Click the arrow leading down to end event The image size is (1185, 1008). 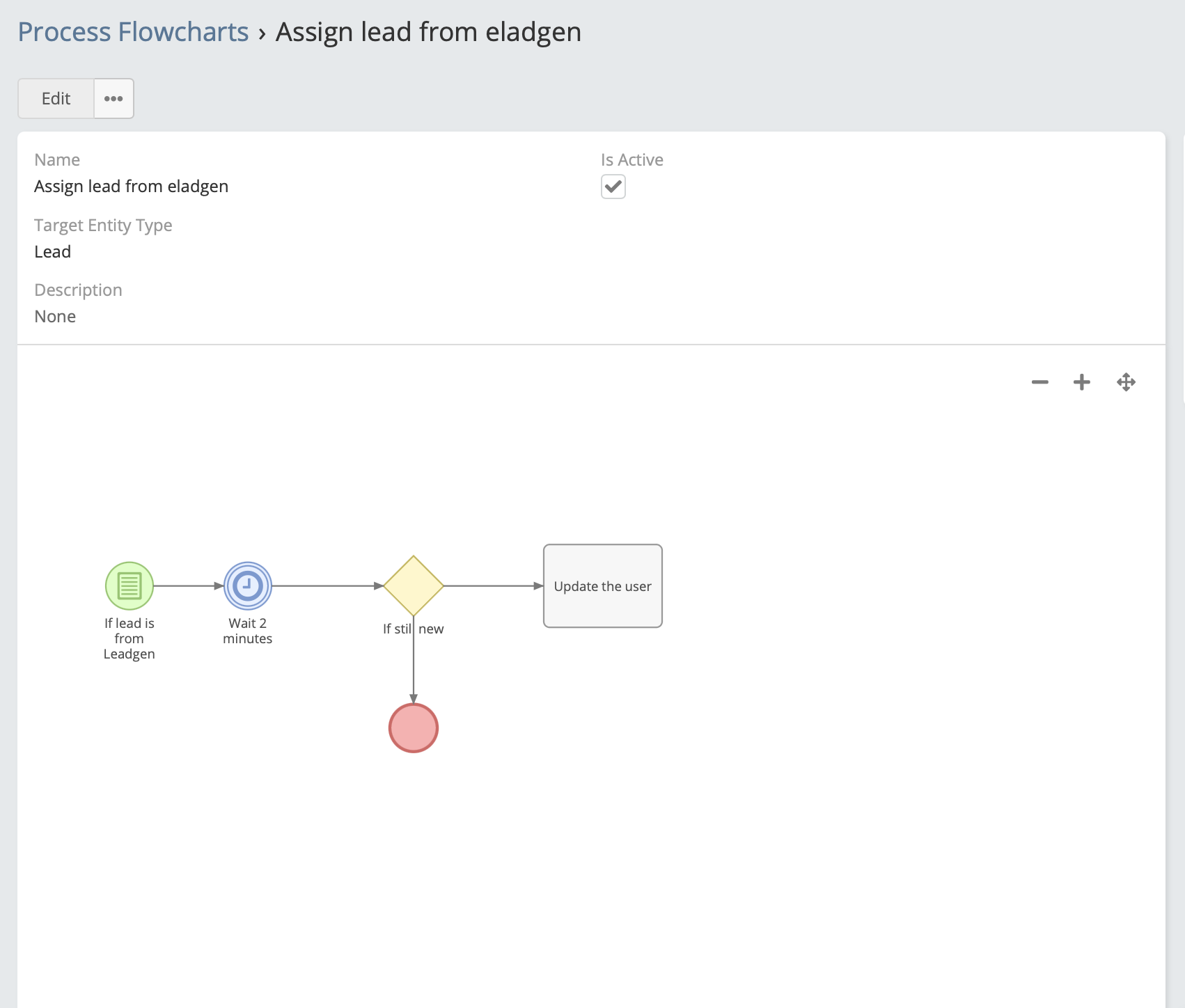click(x=414, y=661)
